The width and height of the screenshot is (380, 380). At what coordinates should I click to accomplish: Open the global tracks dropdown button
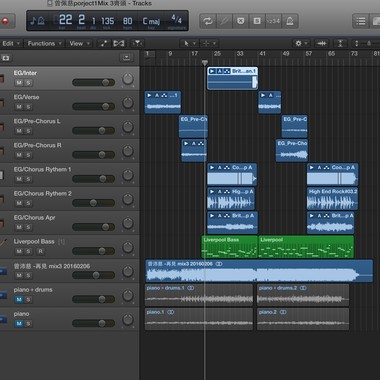coord(126,58)
